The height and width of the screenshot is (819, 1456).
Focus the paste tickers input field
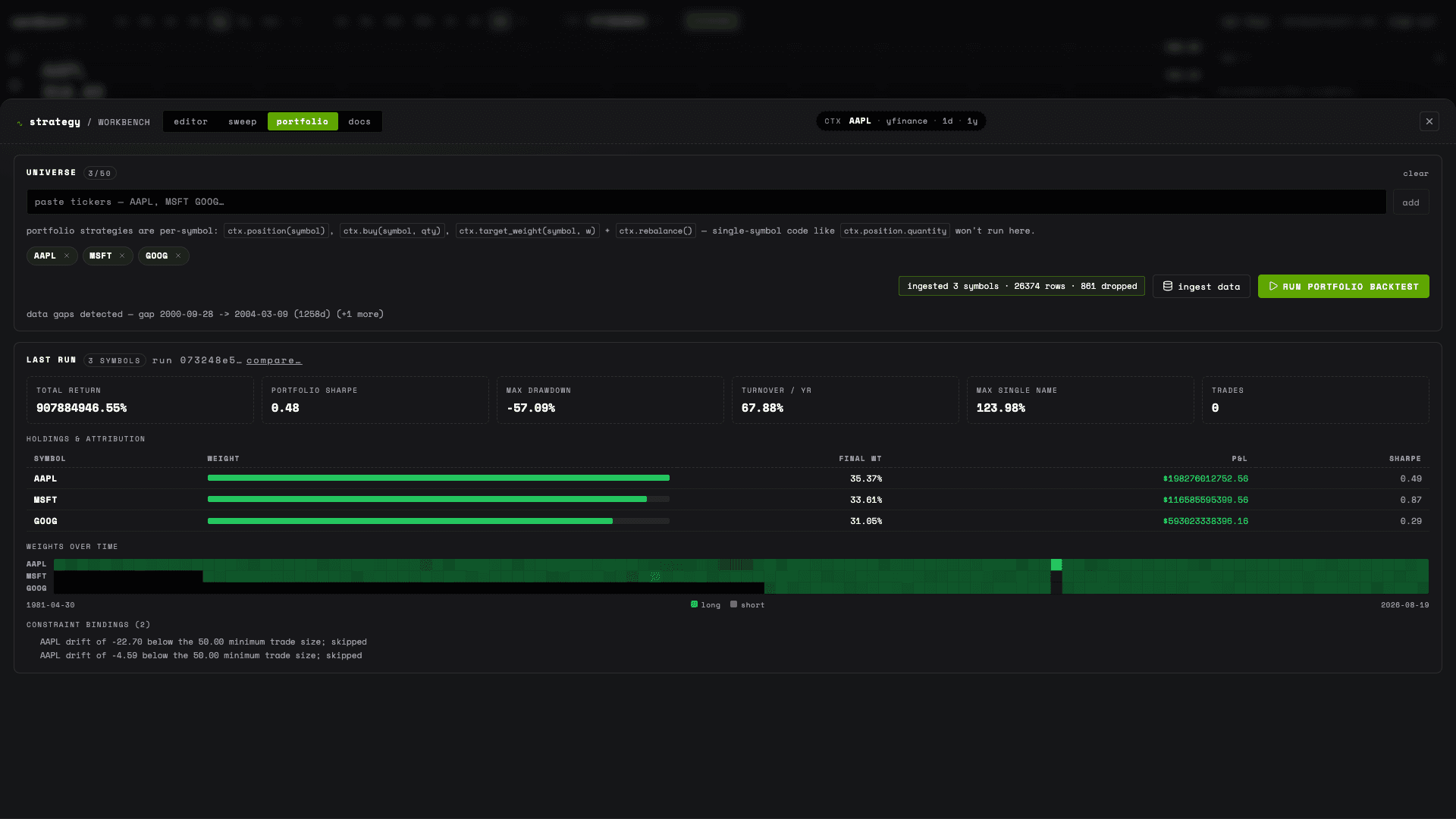pyautogui.click(x=706, y=202)
